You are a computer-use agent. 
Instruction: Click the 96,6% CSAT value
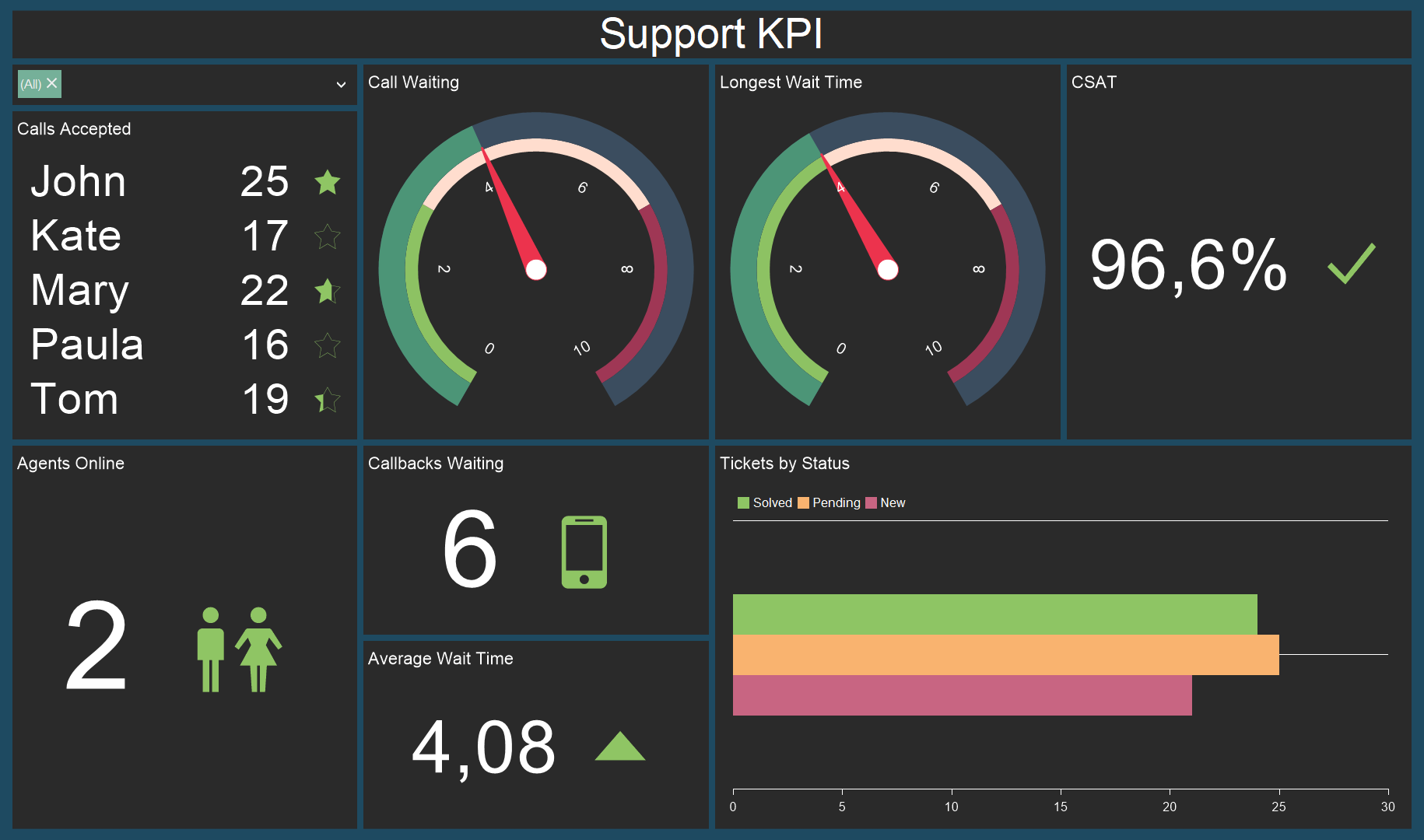coord(1188,265)
